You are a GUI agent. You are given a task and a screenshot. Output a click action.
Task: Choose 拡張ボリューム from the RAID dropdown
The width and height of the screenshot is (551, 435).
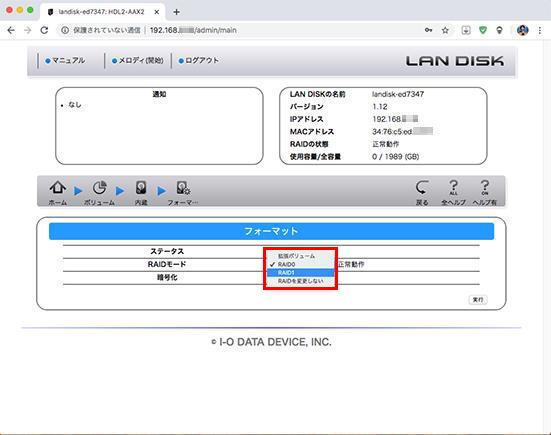300,256
